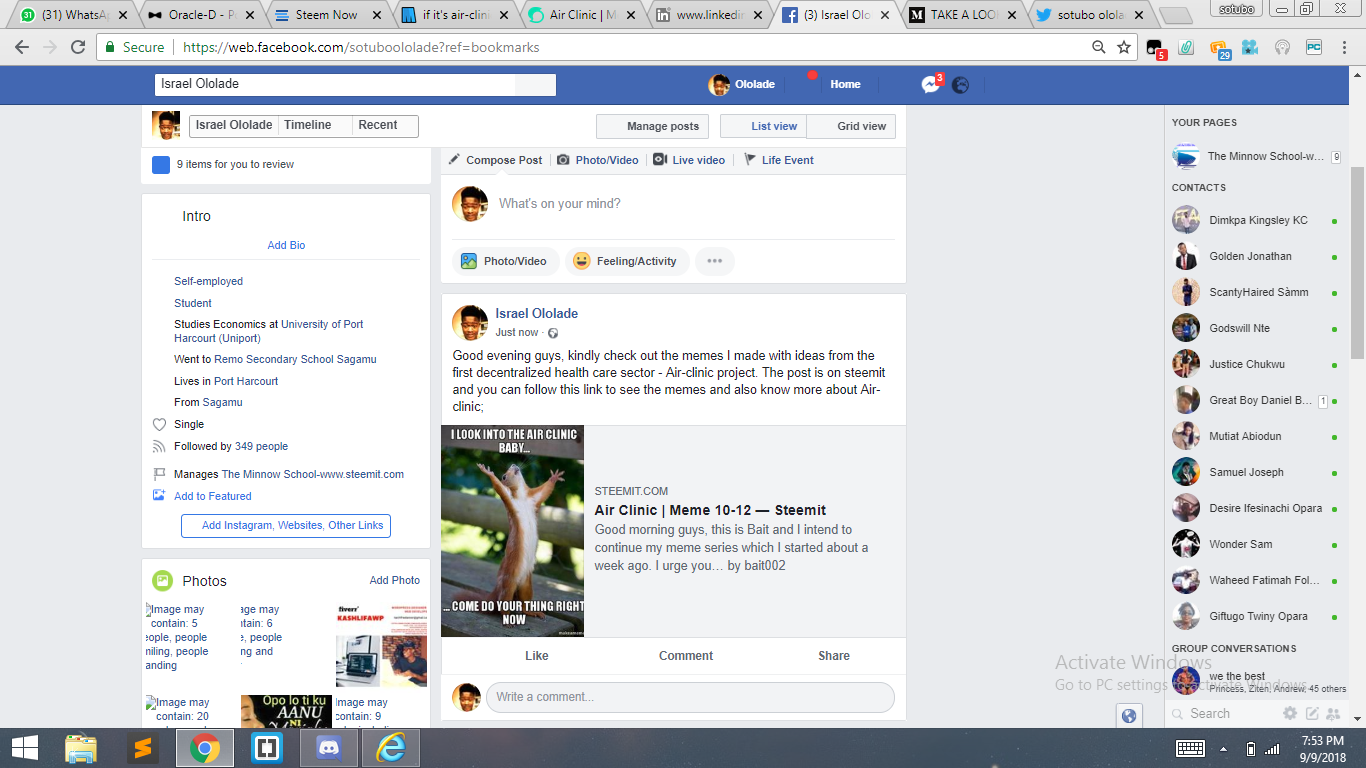
Task: Create new group icon in chat sidebar
Action: [x=1333, y=713]
